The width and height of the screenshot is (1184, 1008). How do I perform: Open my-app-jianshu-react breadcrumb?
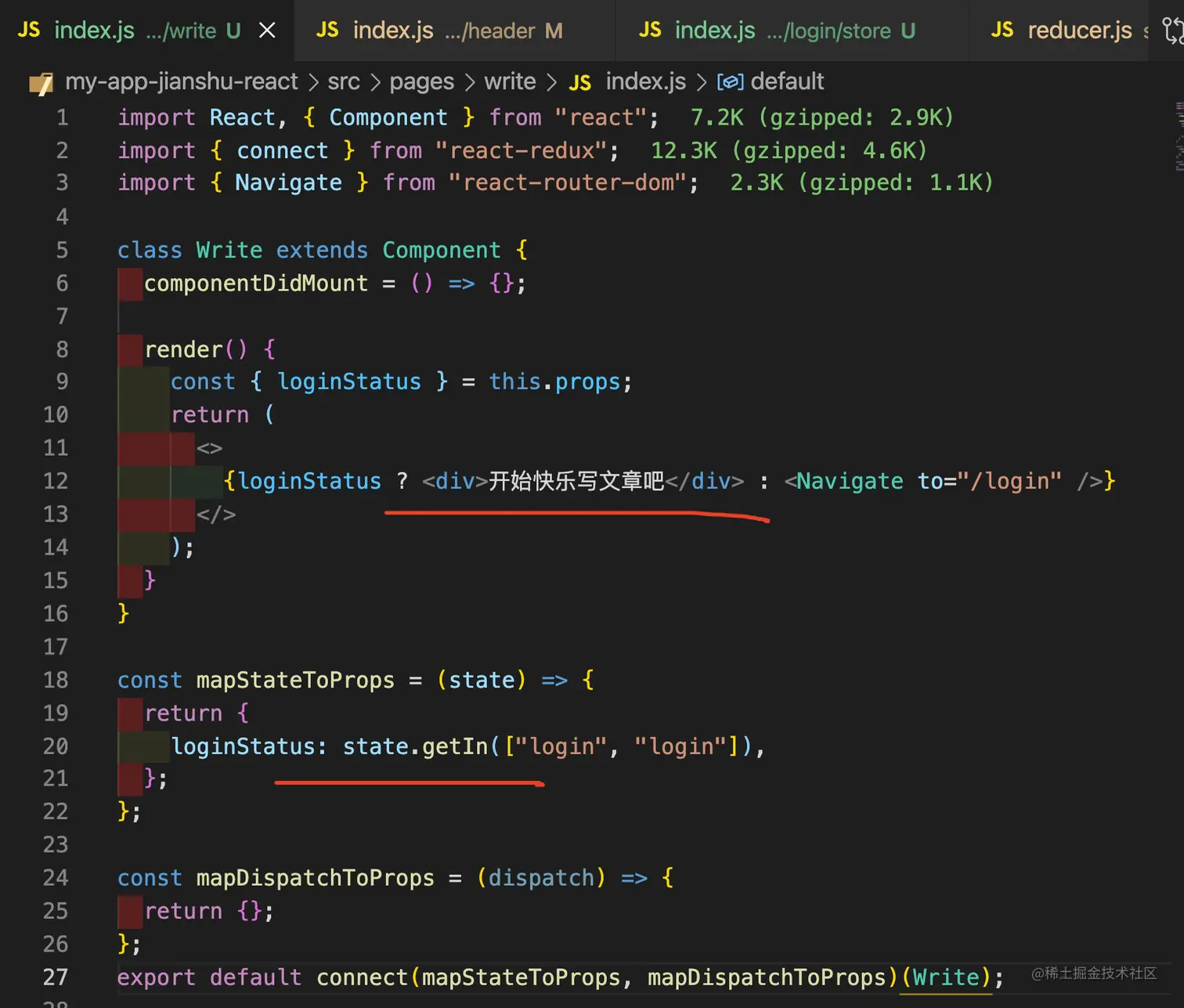pyautogui.click(x=181, y=81)
